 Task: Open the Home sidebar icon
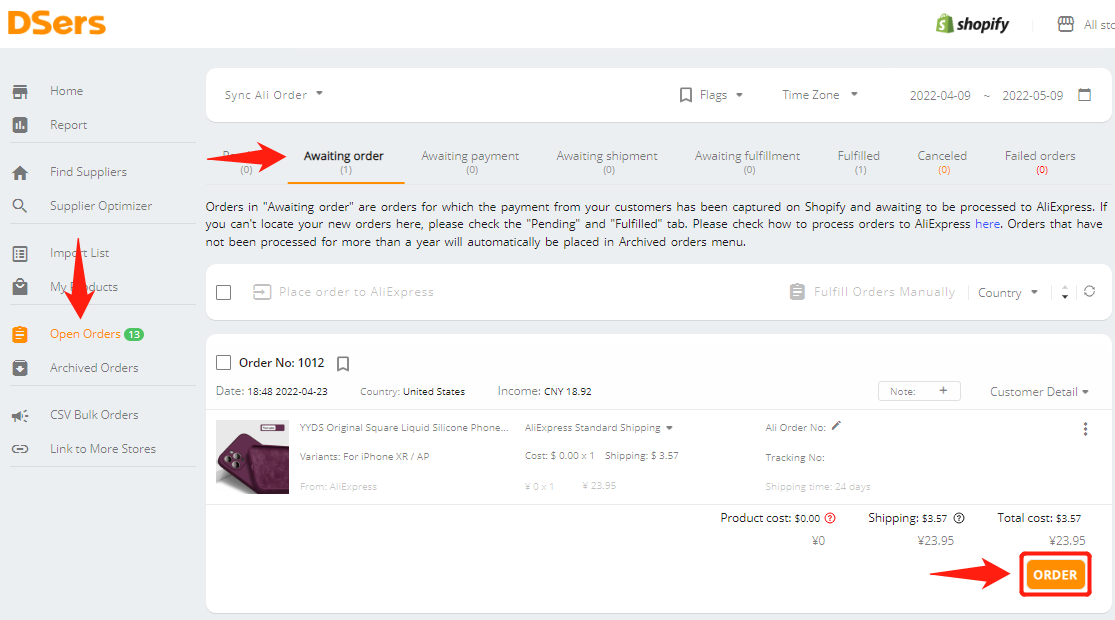coord(20,91)
